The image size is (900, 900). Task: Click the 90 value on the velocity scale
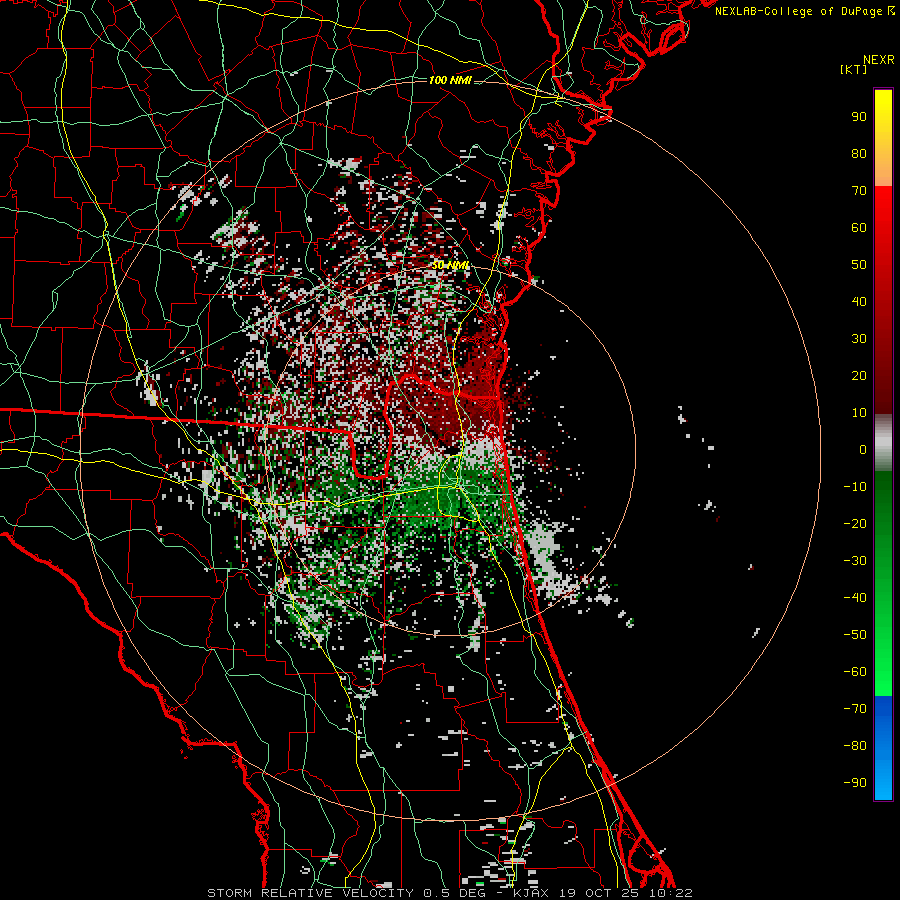point(859,117)
